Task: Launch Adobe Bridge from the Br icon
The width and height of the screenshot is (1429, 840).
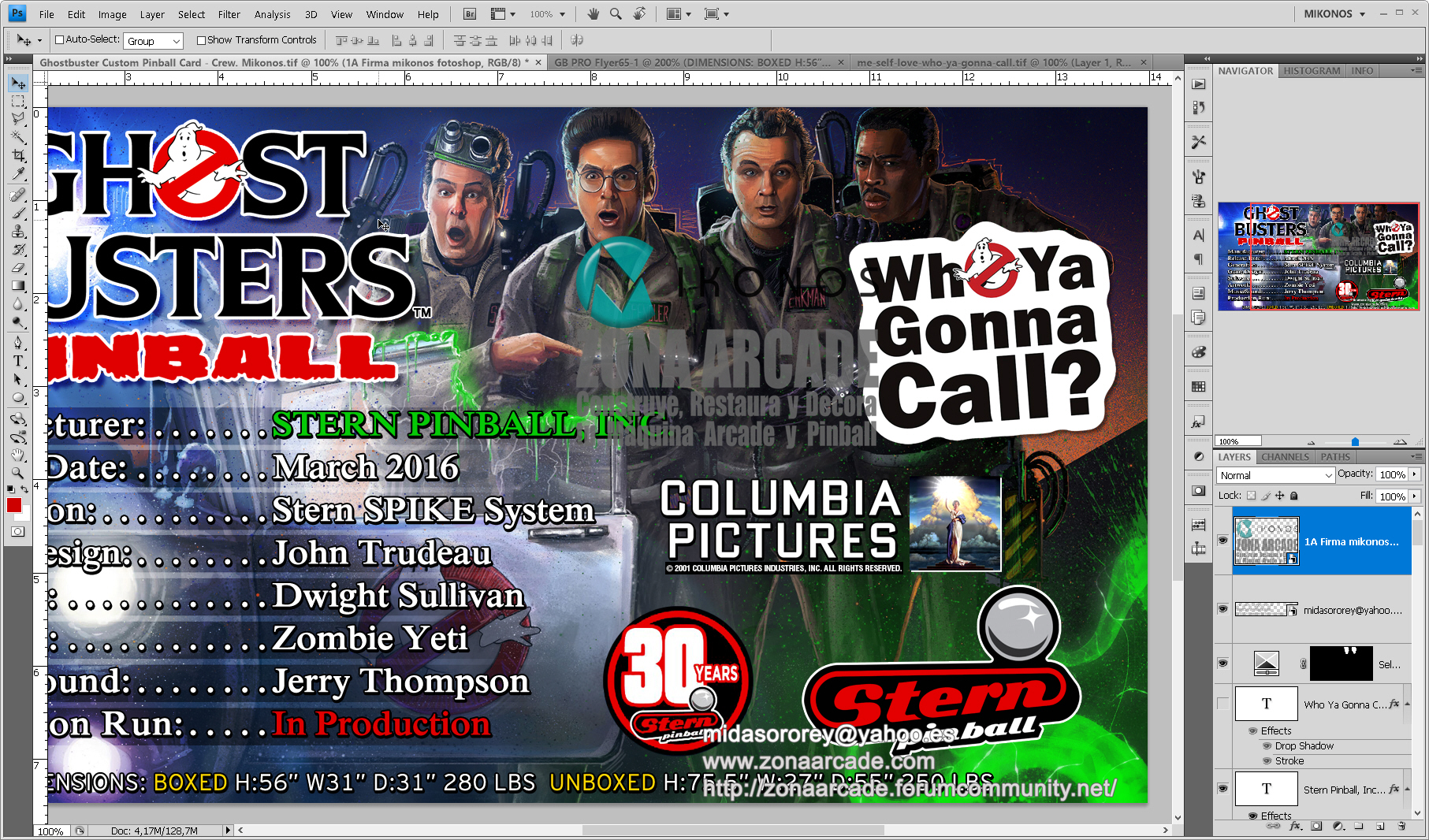Action: point(470,14)
